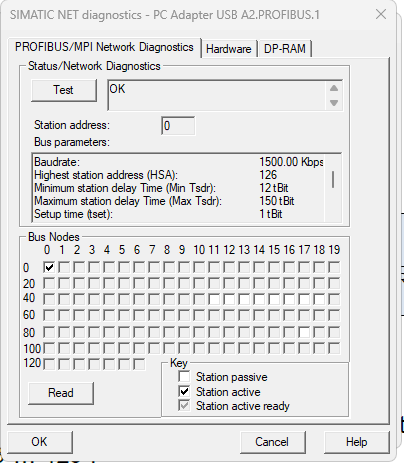Open Help for this dialog
This screenshot has width=404, height=464.
pos(356,442)
